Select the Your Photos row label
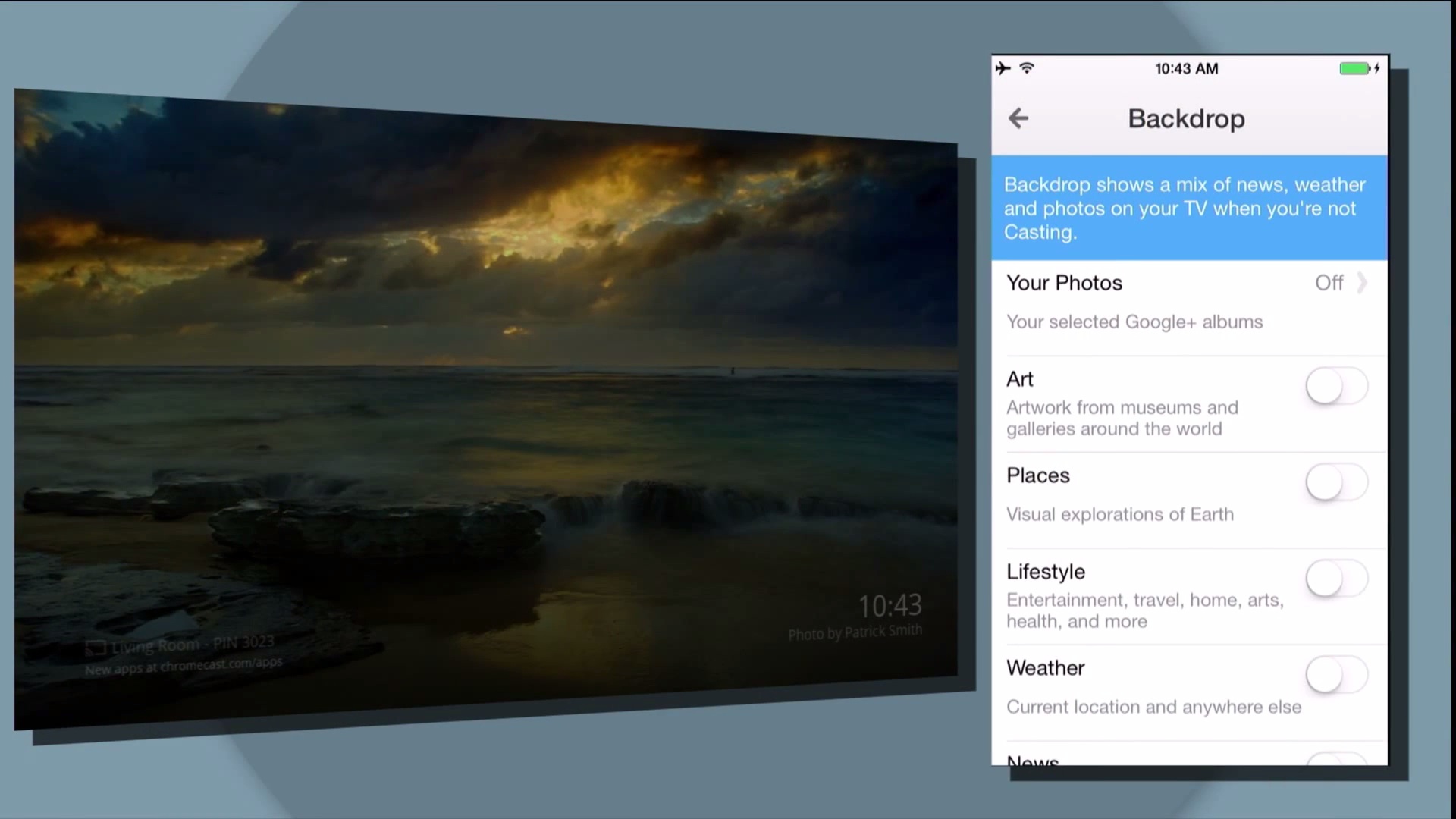The width and height of the screenshot is (1456, 819). coord(1064,283)
